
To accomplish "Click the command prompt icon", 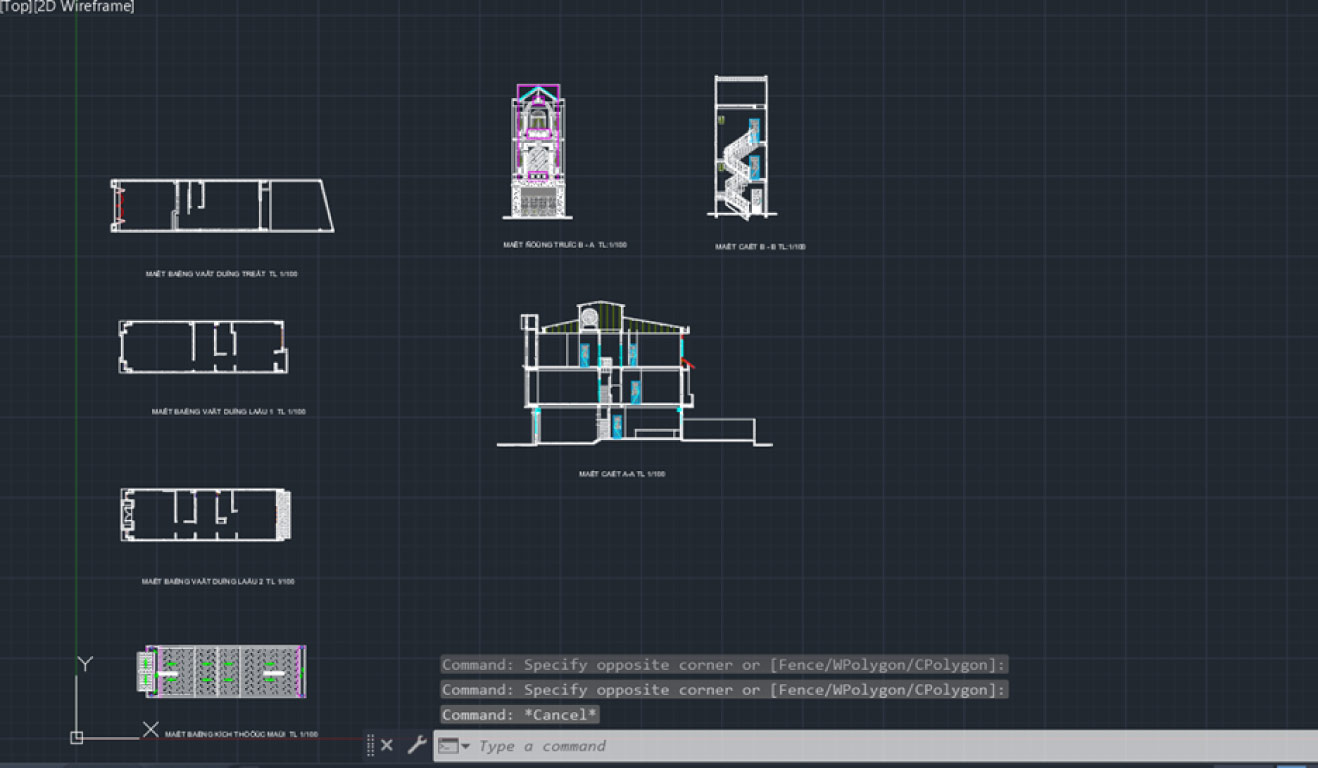I will [448, 746].
